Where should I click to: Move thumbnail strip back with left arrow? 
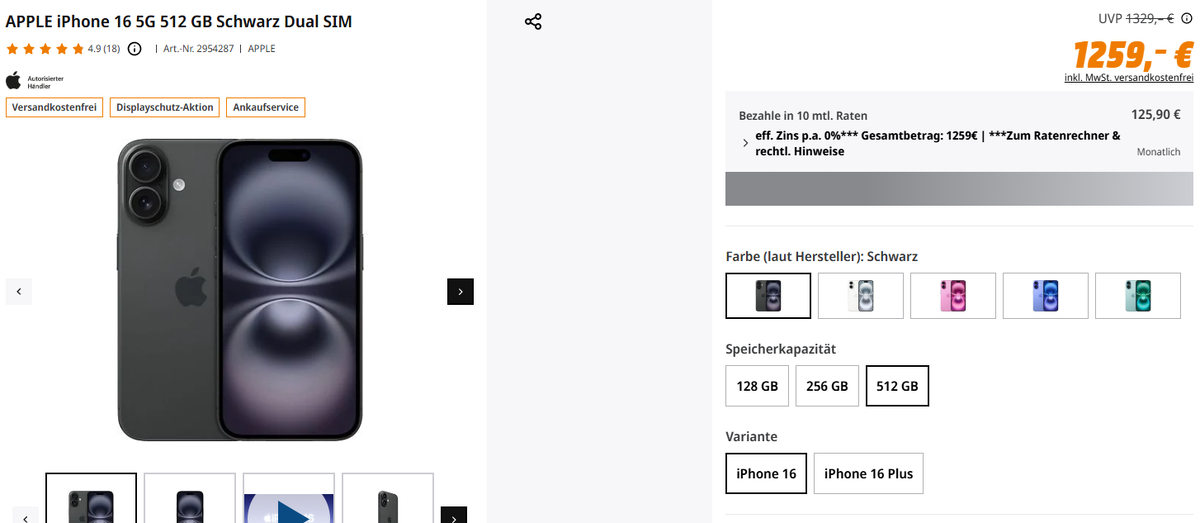click(25, 516)
